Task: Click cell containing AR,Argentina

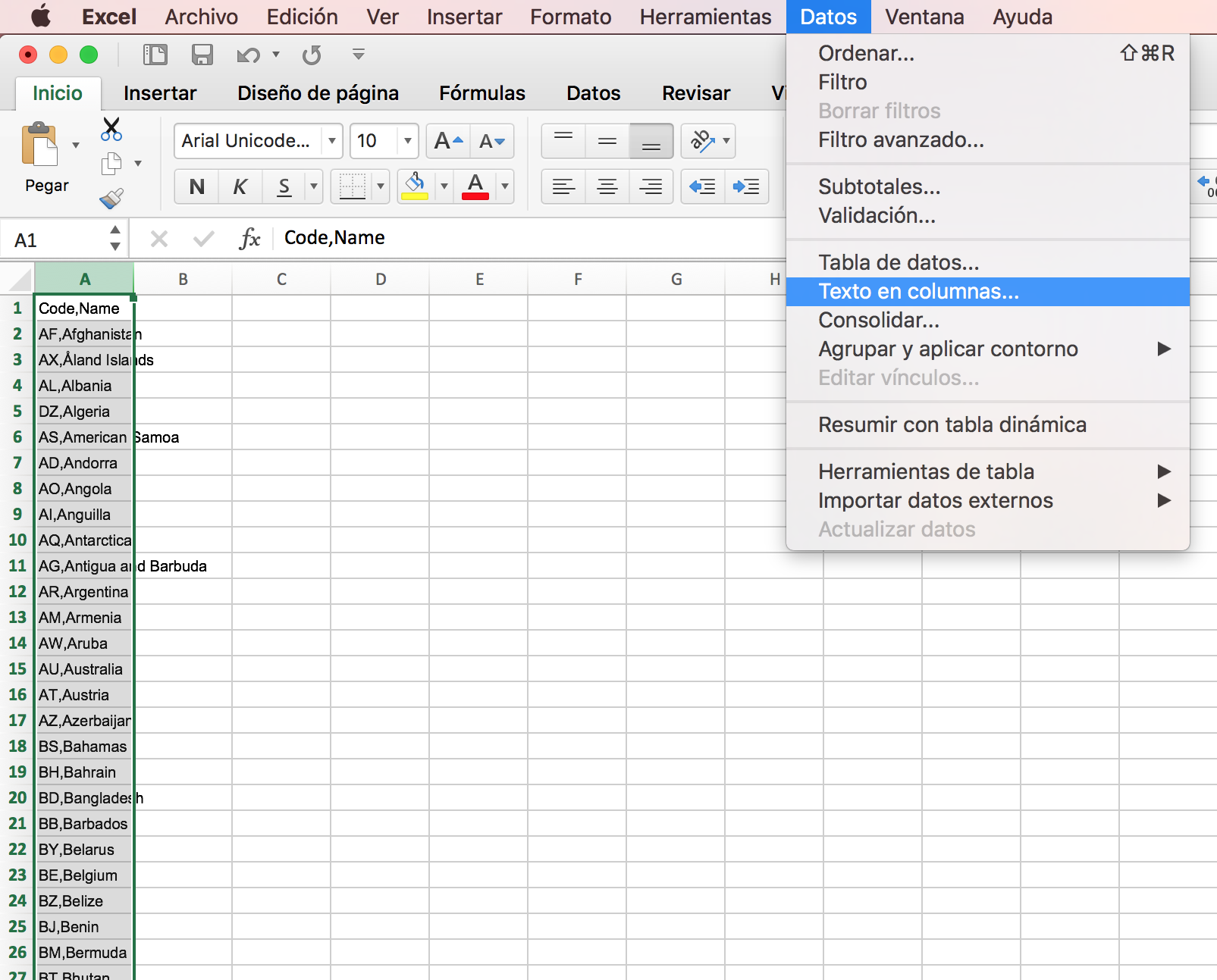Action: click(84, 592)
